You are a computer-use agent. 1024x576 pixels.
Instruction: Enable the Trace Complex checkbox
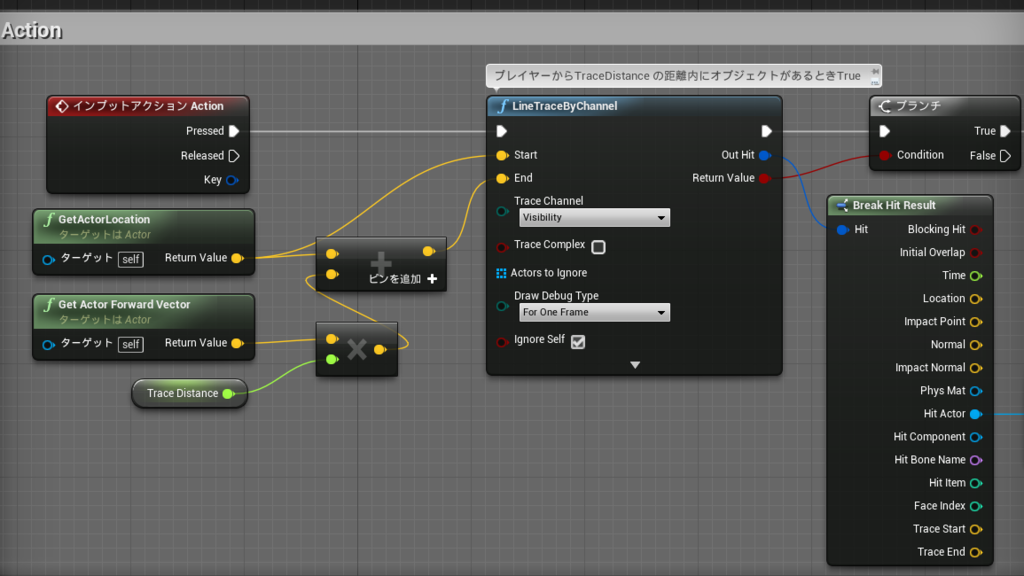click(x=598, y=247)
